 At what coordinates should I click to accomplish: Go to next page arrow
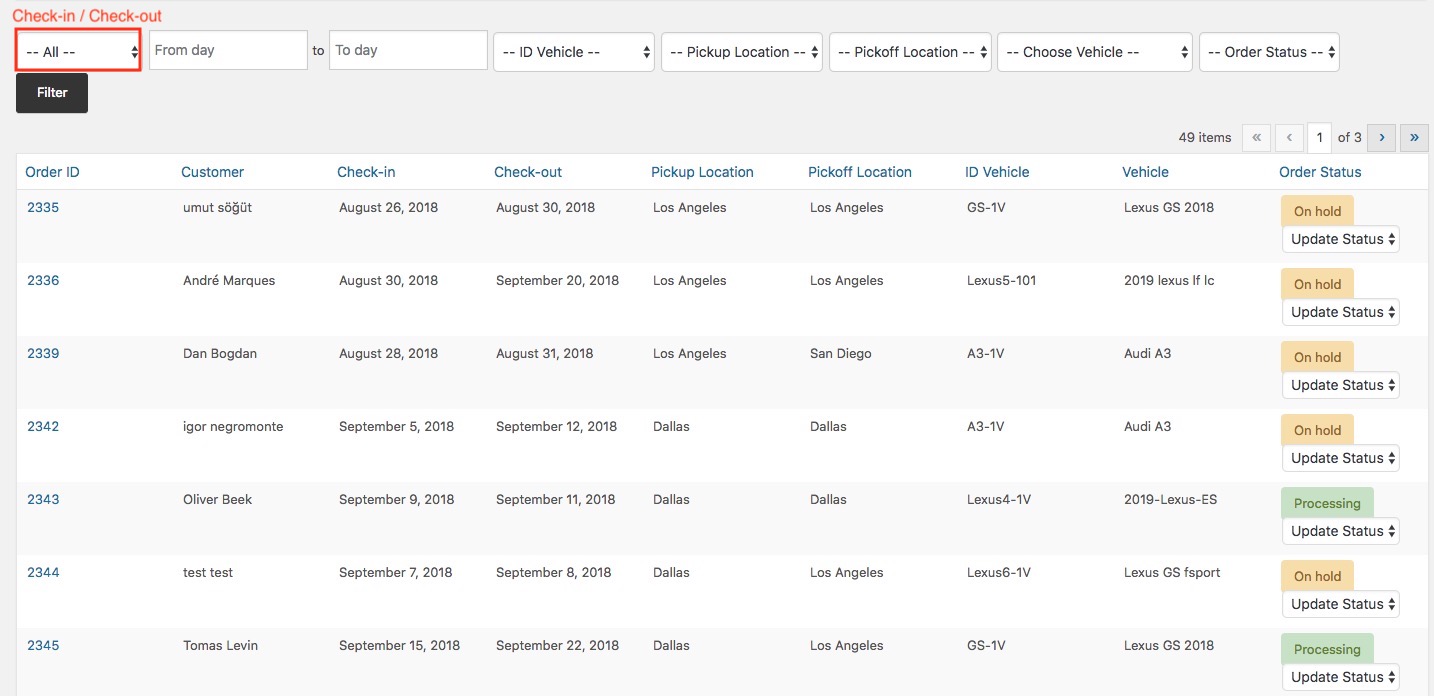[x=1381, y=137]
